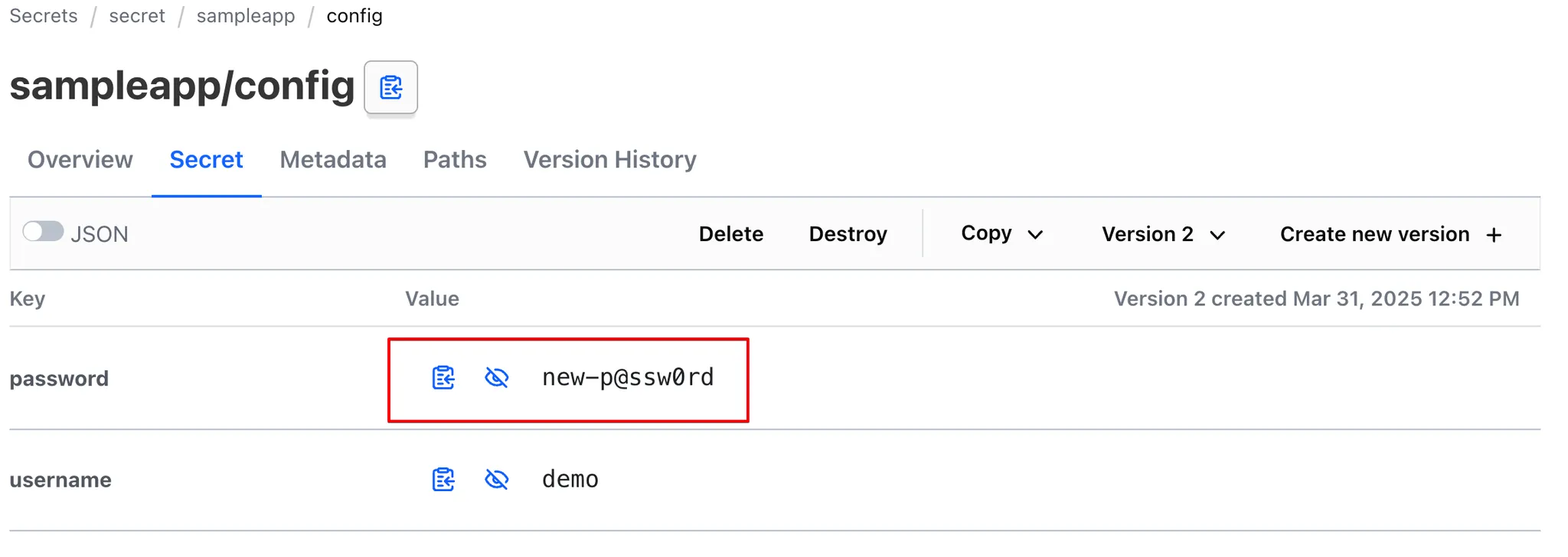Image resolution: width=1568 pixels, height=557 pixels.
Task: Copy the password value to clipboard
Action: [443, 377]
